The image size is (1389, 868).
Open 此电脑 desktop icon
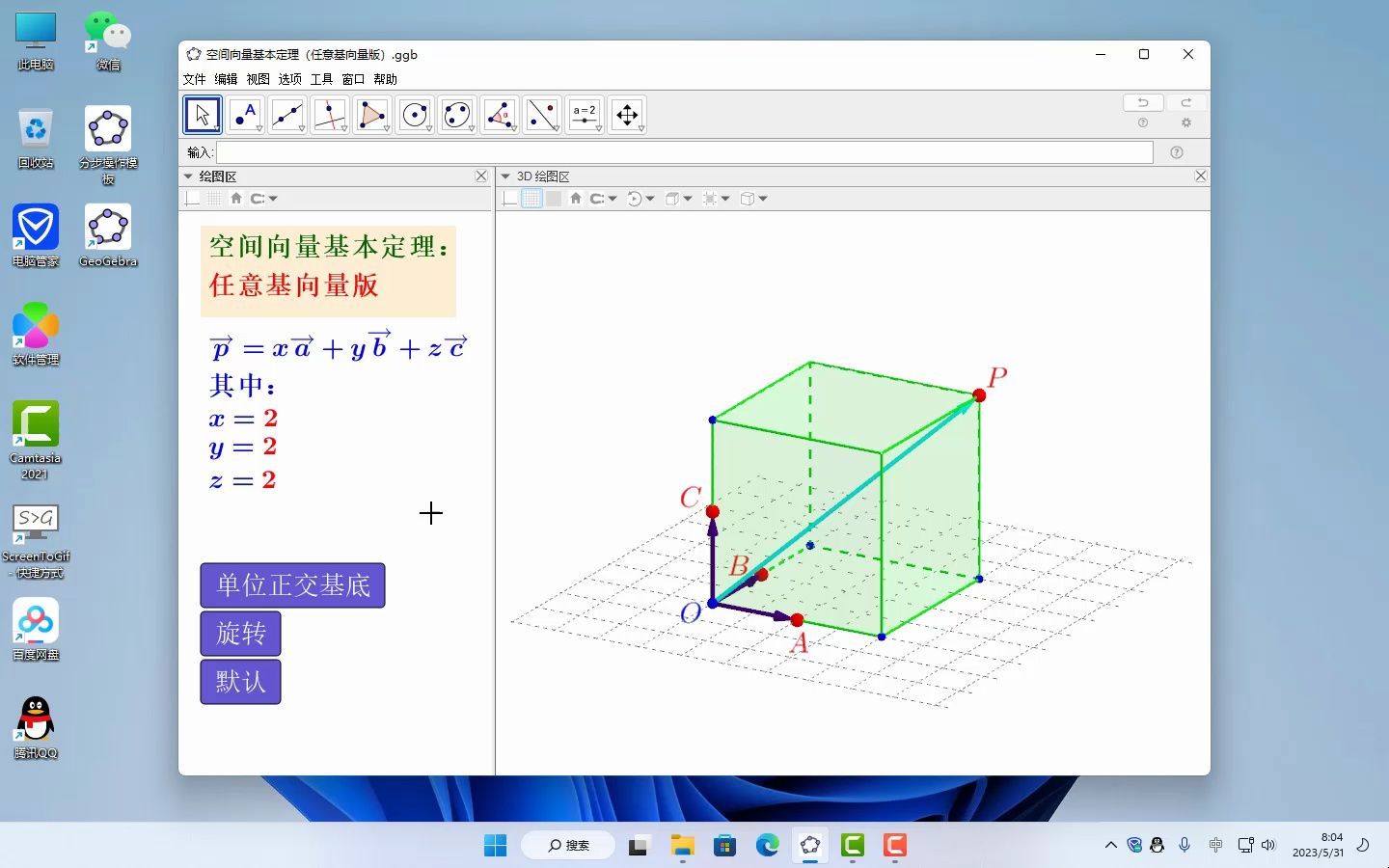tap(36, 41)
